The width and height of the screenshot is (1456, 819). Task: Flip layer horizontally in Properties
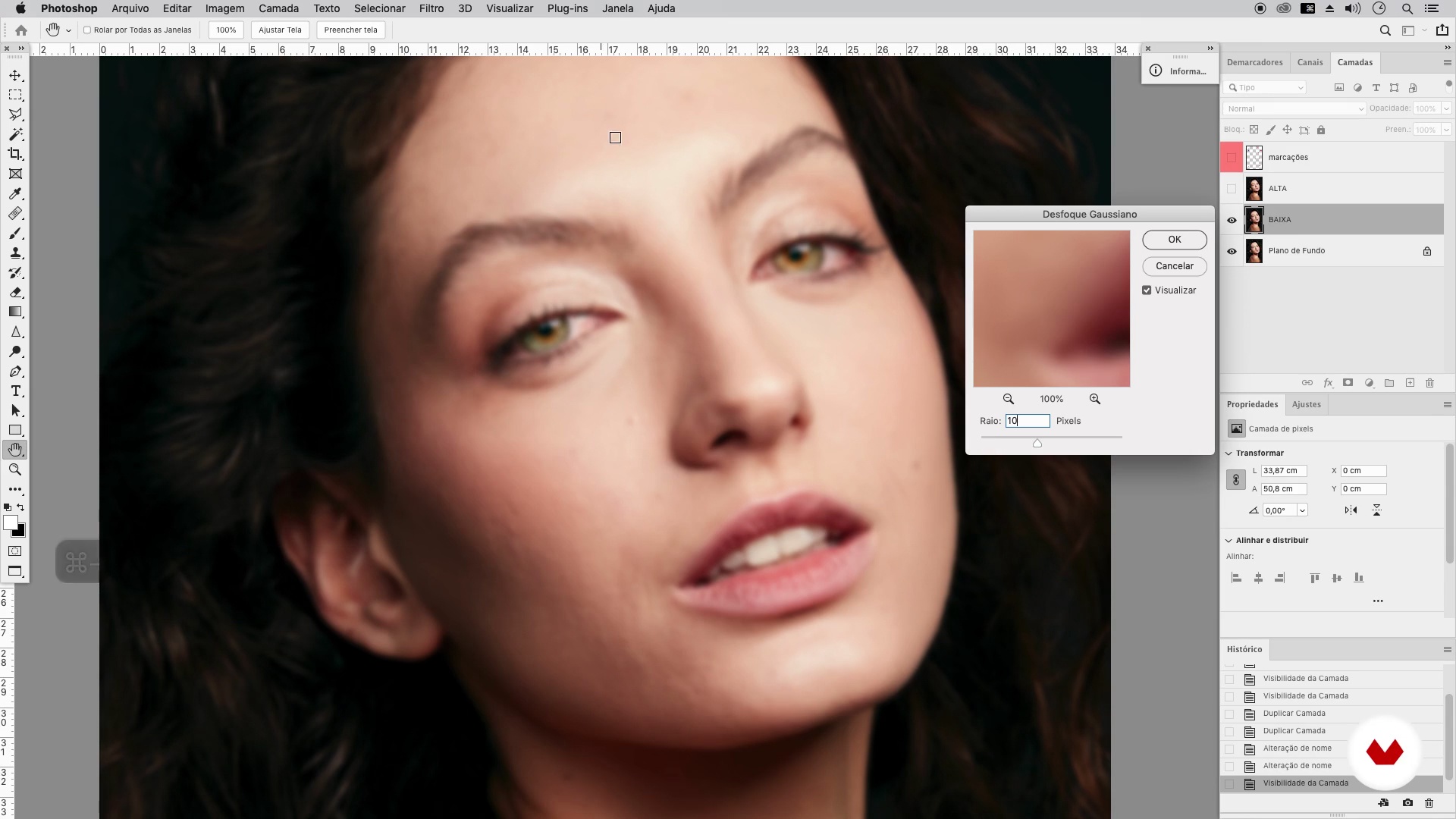(x=1351, y=510)
